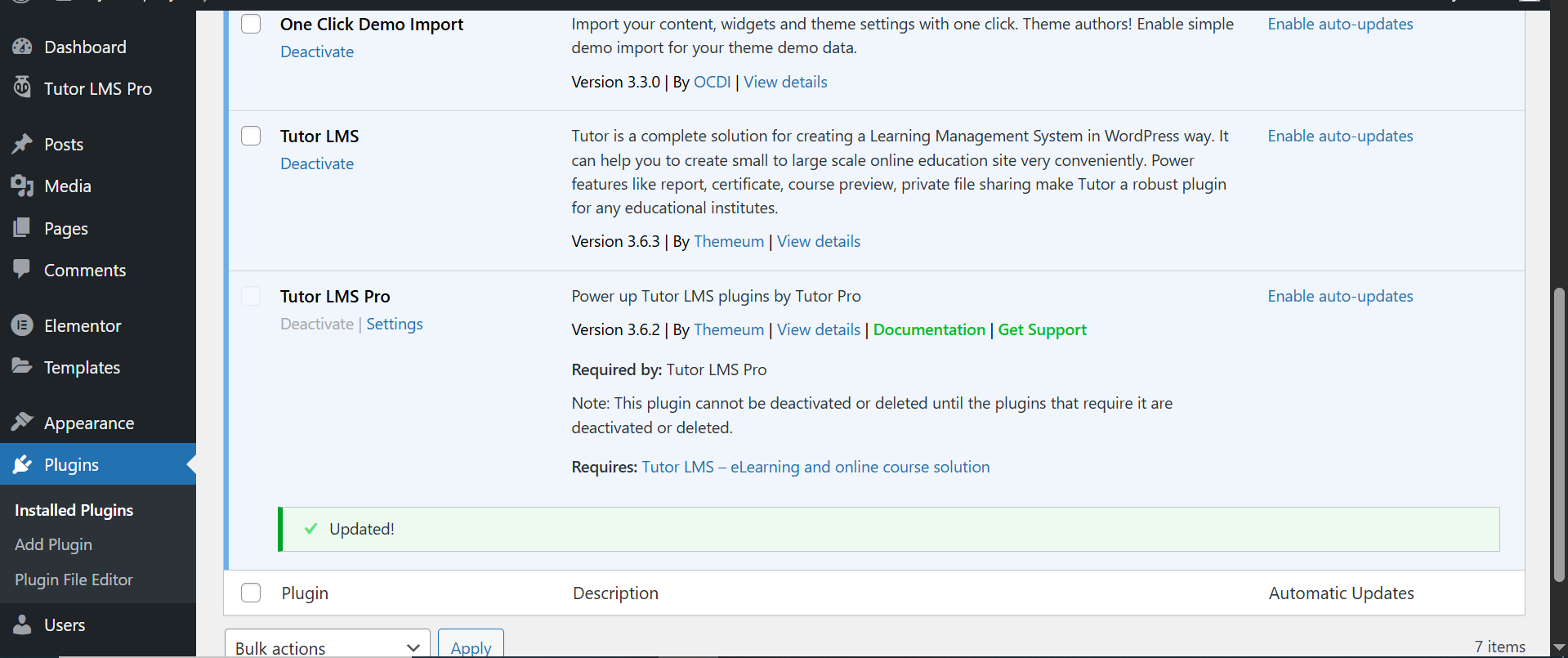View details for Tutor LMS 3.6.3
This screenshot has width=1568, height=658.
point(819,241)
